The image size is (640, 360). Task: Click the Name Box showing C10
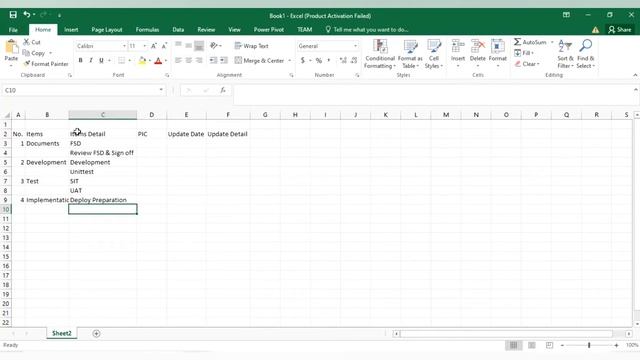(x=80, y=90)
